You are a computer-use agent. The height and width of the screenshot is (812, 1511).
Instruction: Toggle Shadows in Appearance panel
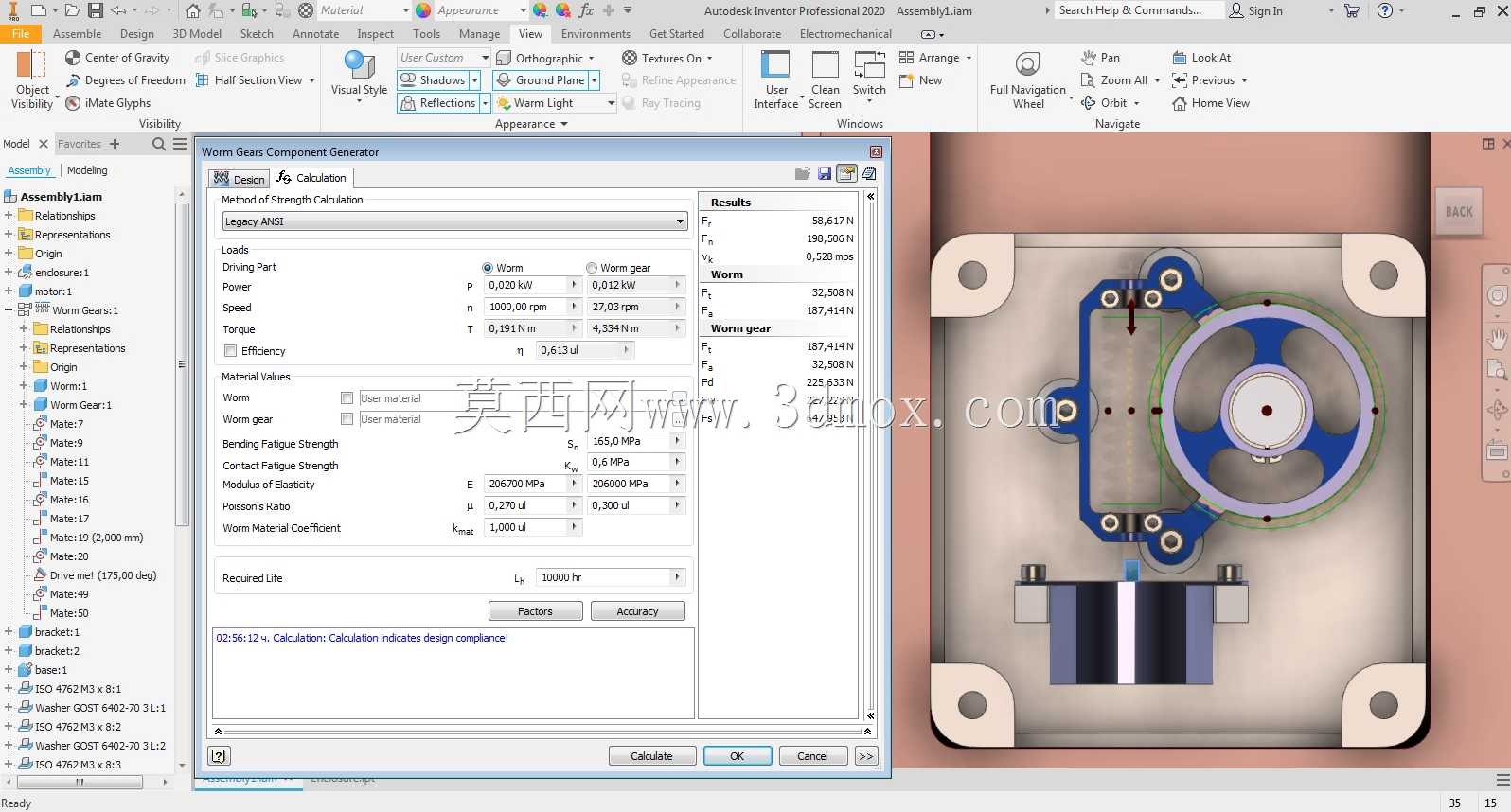tap(434, 80)
